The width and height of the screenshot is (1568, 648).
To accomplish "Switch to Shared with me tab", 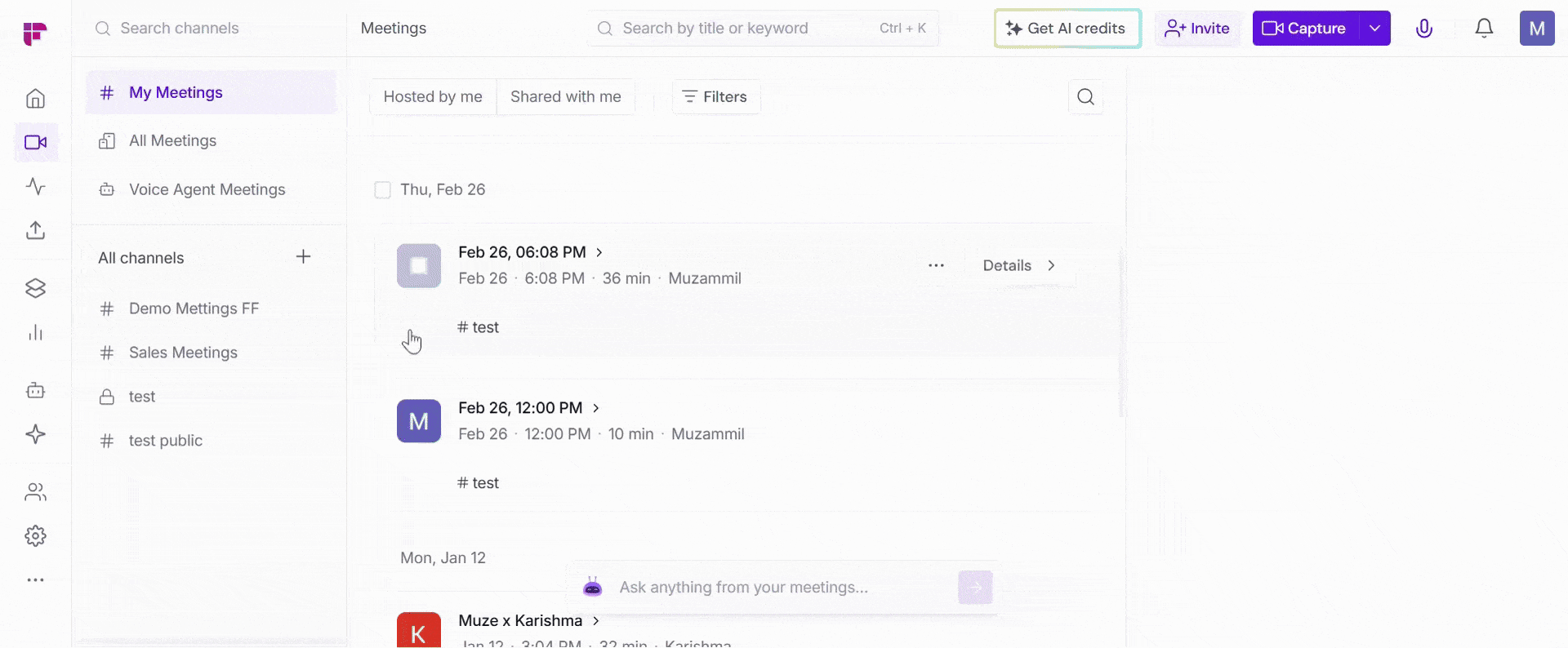I will tap(566, 97).
